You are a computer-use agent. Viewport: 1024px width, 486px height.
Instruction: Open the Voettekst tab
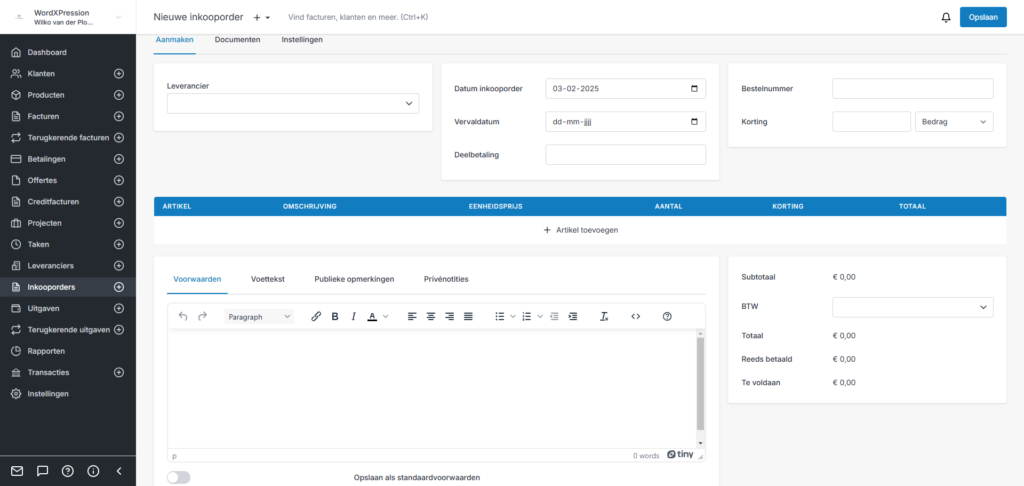pyautogui.click(x=268, y=279)
